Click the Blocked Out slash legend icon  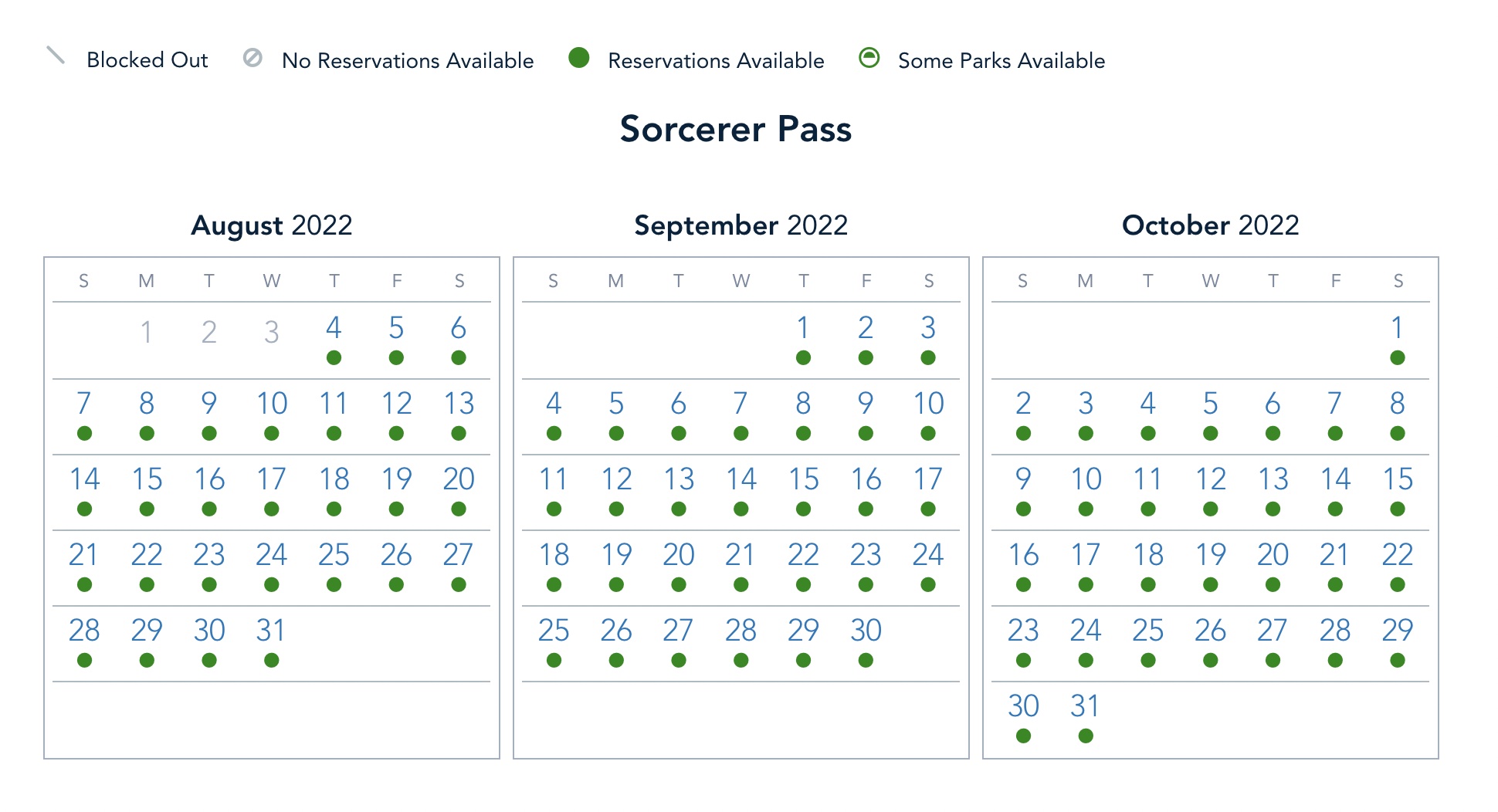[x=56, y=56]
